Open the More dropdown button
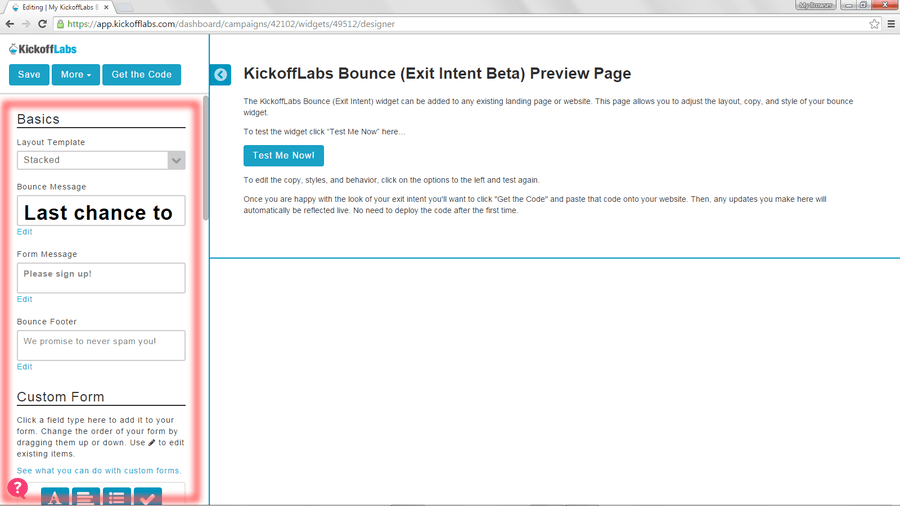 (76, 75)
